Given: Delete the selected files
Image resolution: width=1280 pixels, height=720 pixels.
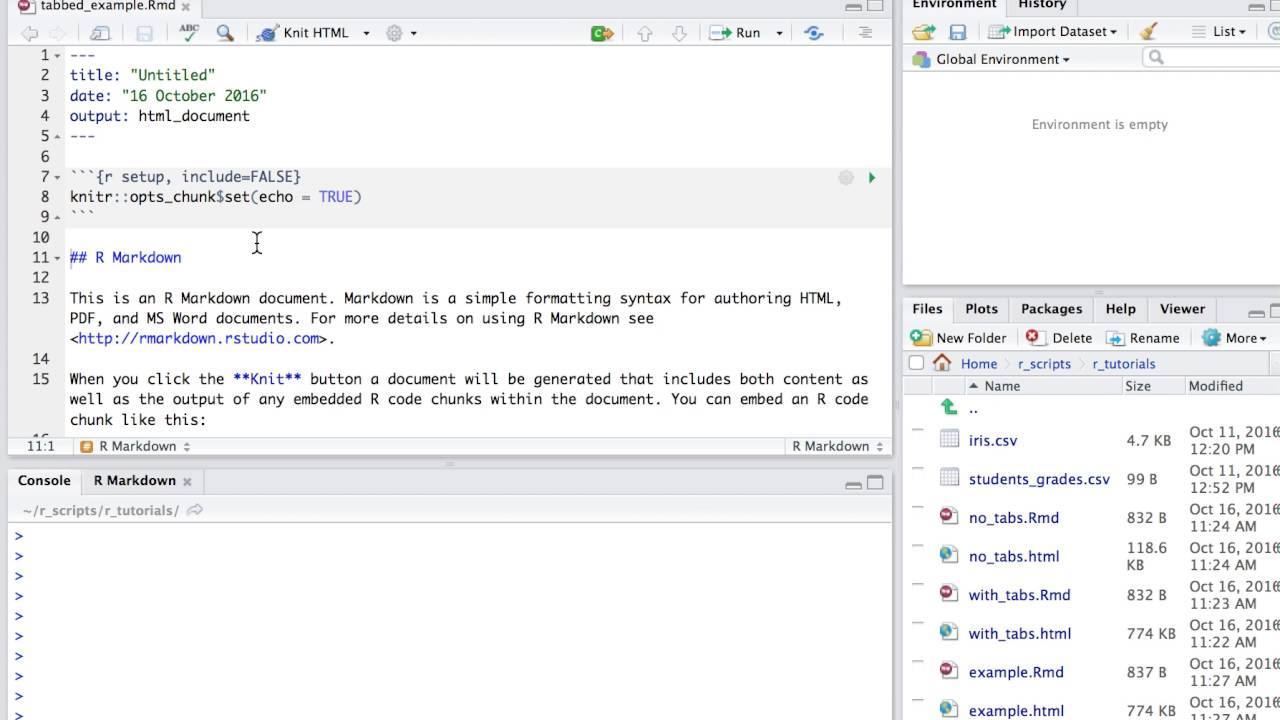Looking at the screenshot, I should pyautogui.click(x=1059, y=338).
